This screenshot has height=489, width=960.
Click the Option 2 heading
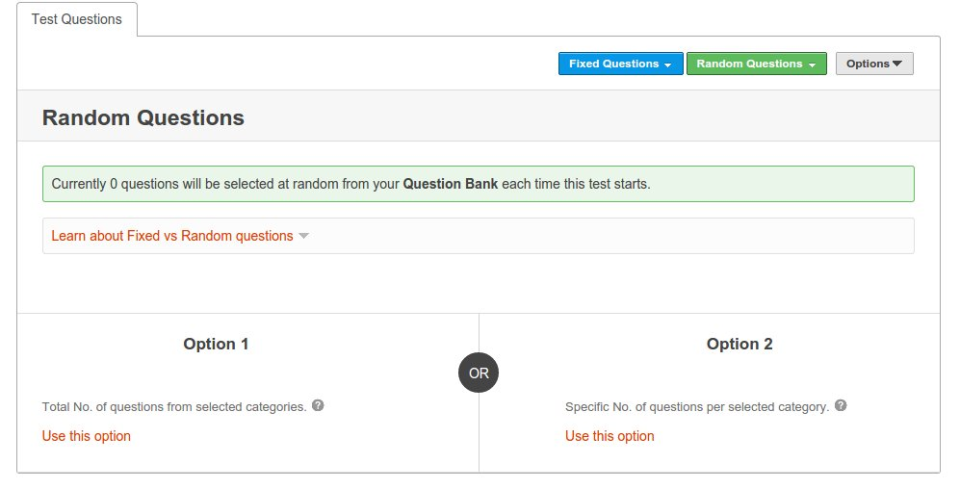[740, 344]
